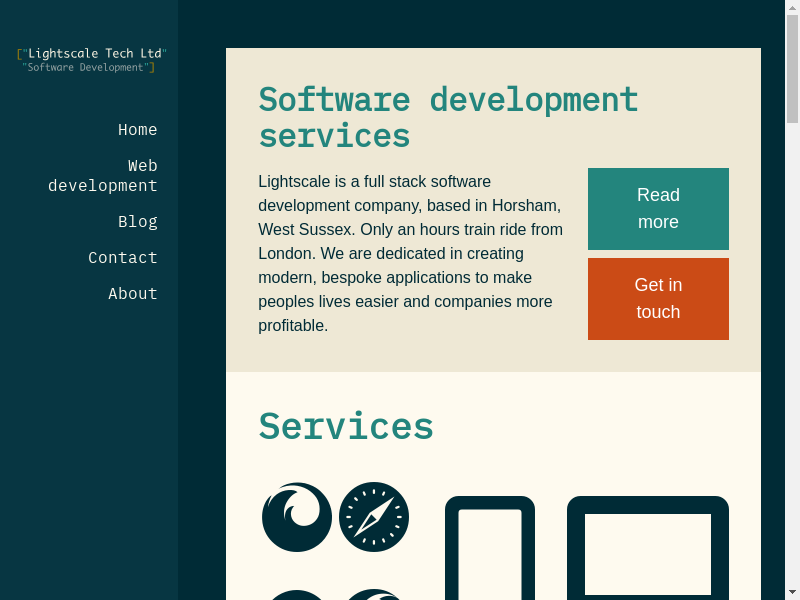Image resolution: width=800 pixels, height=600 pixels.
Task: Click the Services section heading
Action: point(346,426)
